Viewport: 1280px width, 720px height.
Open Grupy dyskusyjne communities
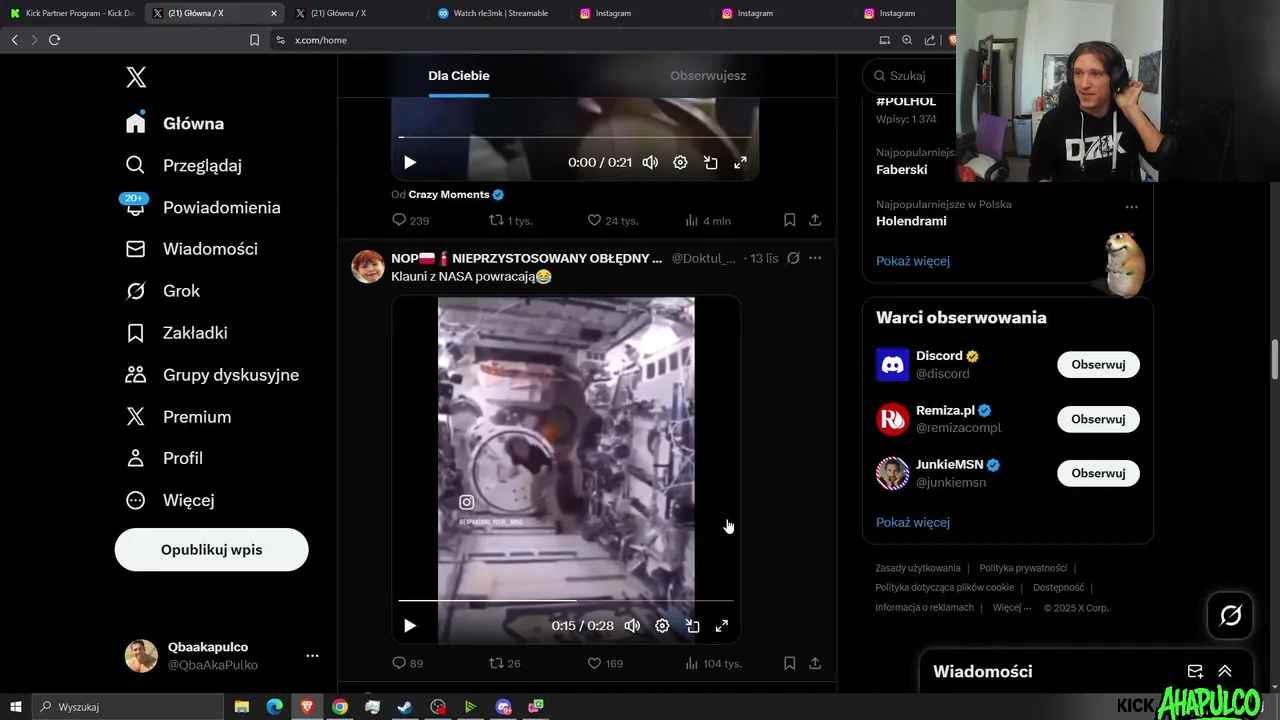[x=212, y=375]
